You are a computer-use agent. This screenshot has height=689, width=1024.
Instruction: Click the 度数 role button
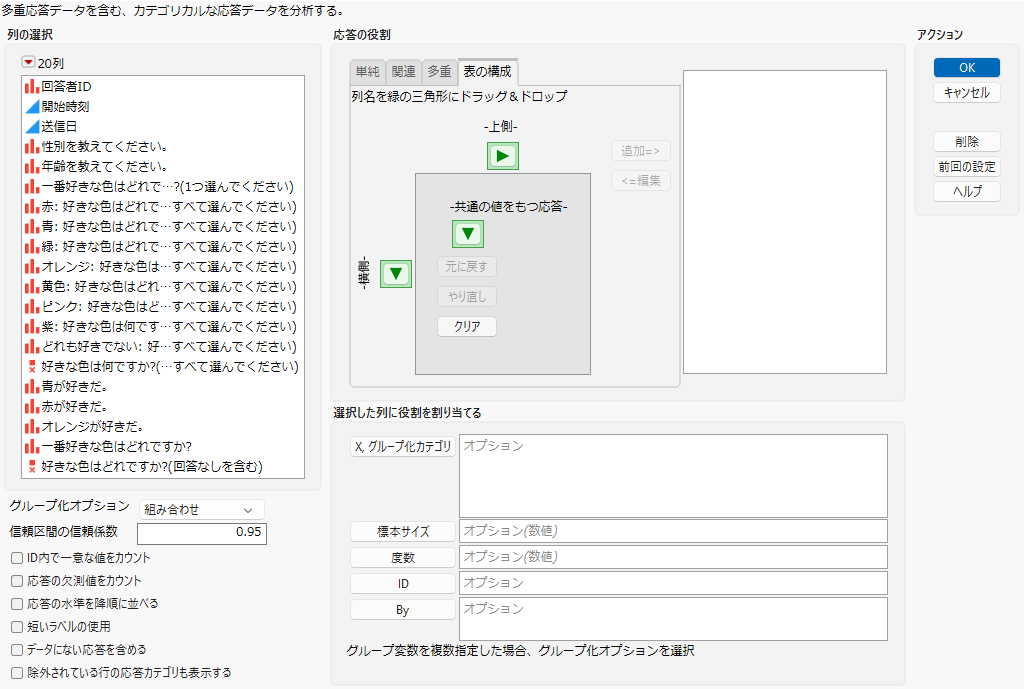coord(403,558)
